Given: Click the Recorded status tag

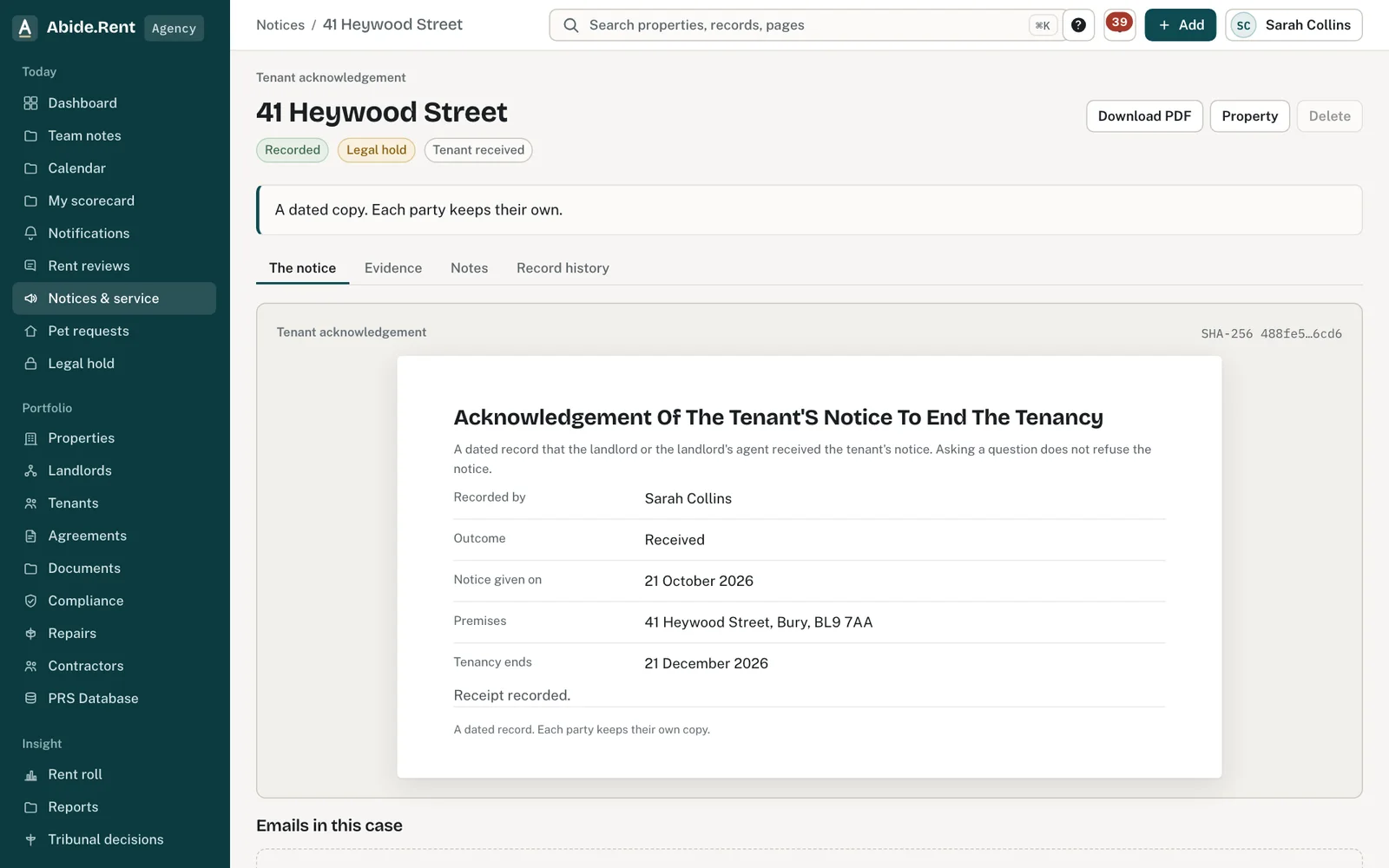Looking at the screenshot, I should coord(293,150).
